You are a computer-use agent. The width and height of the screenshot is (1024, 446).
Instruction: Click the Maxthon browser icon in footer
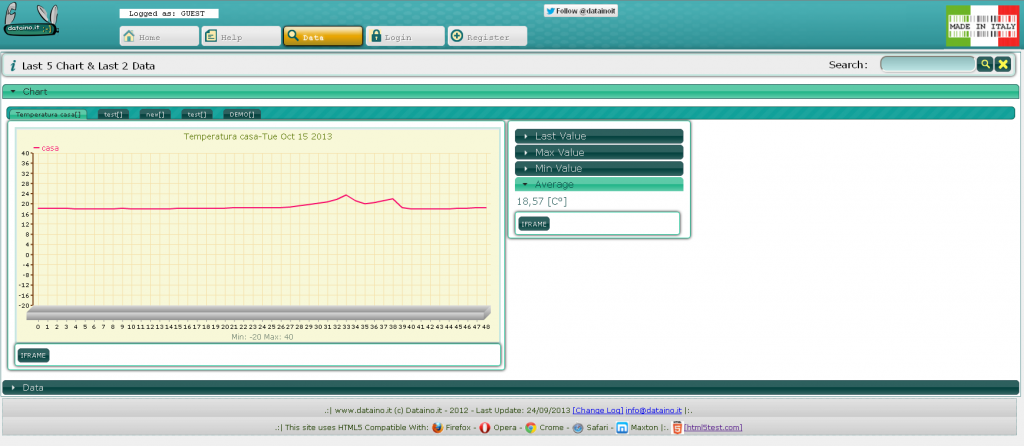[622, 428]
